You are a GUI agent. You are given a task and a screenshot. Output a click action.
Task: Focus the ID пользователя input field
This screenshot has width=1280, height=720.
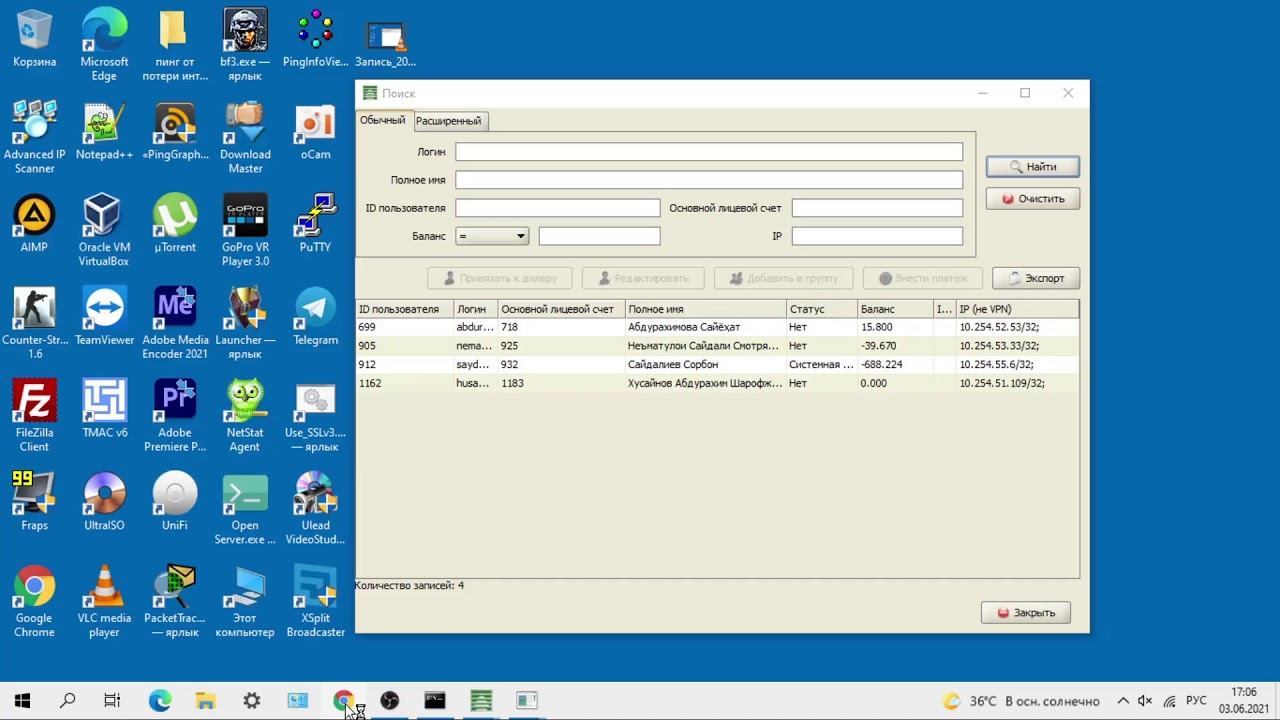click(557, 208)
